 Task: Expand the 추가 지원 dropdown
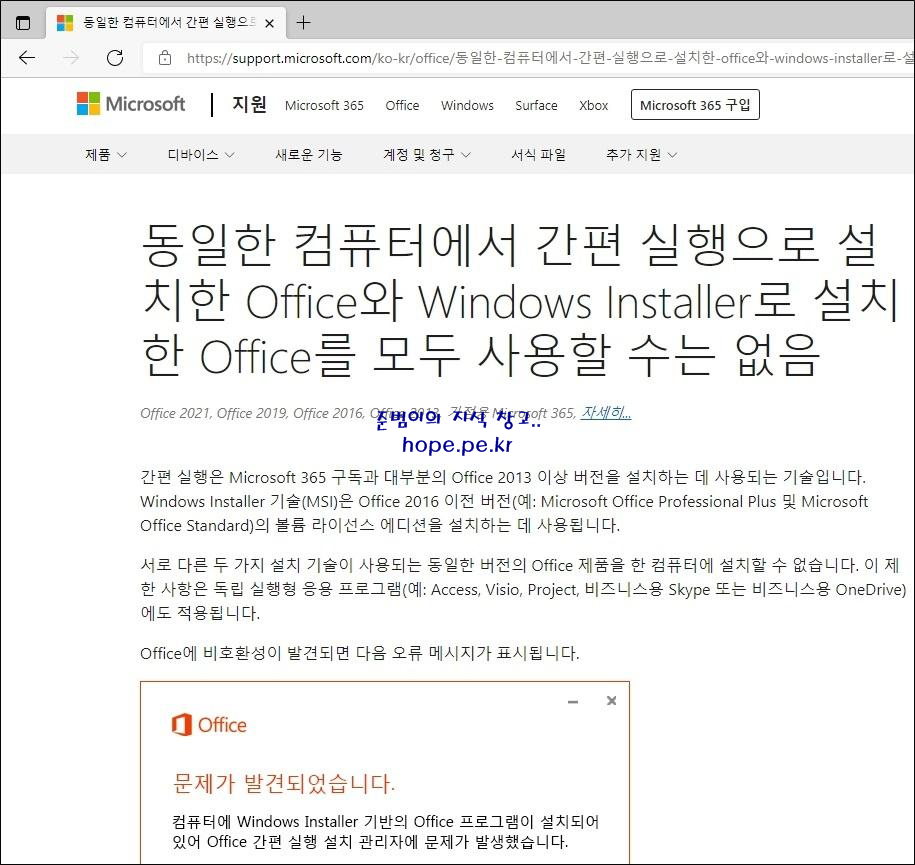(641, 155)
